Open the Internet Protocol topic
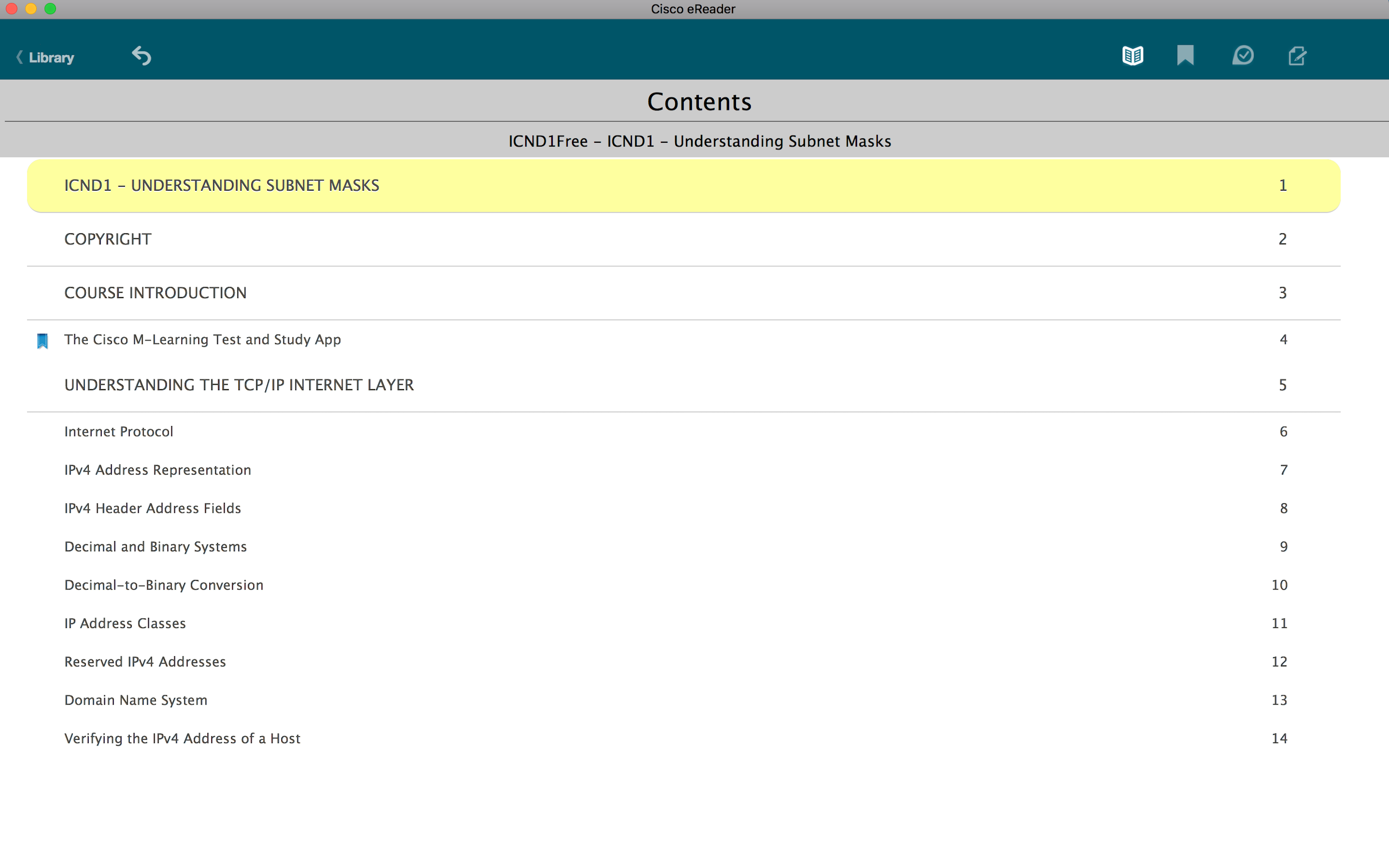1389x868 pixels. point(118,432)
